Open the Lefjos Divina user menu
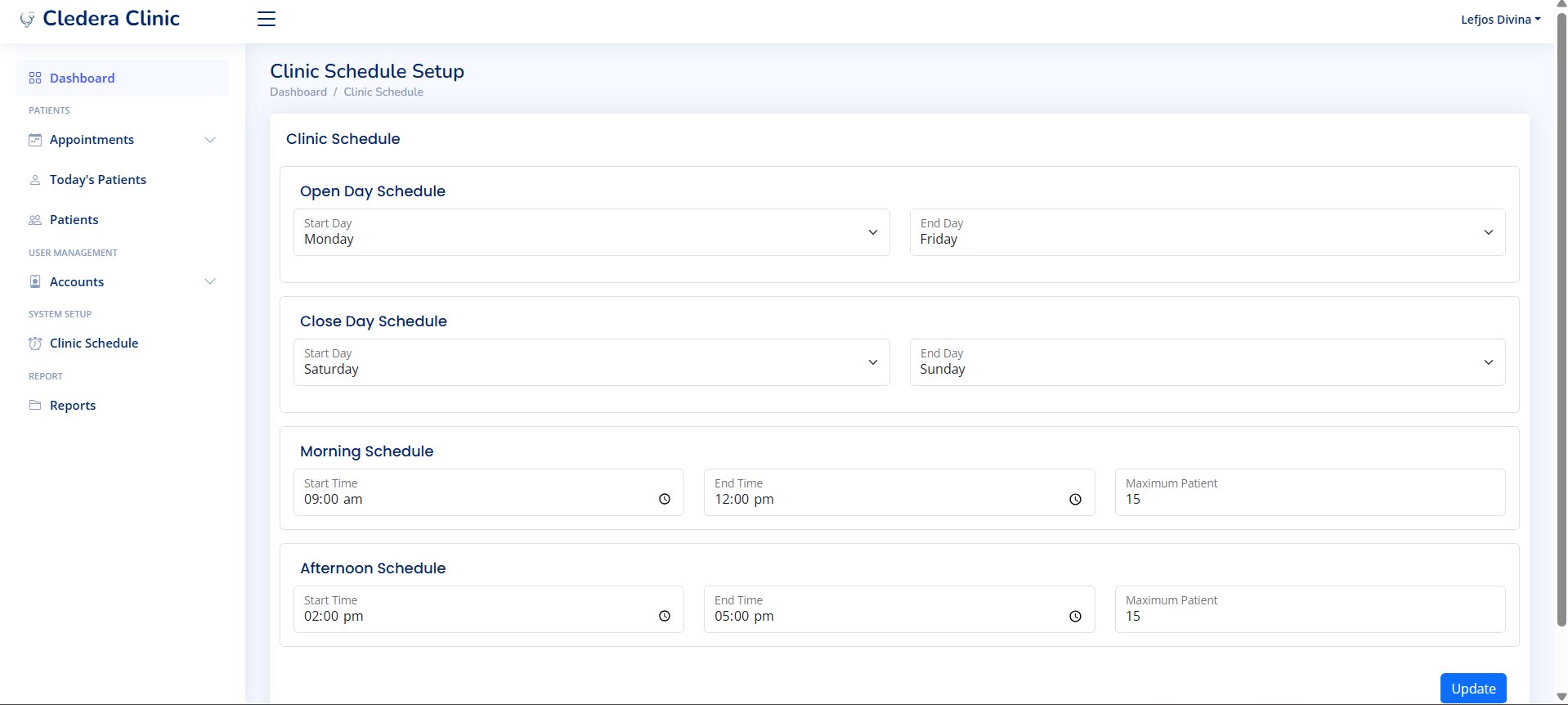The image size is (1568, 705). 1500,20
